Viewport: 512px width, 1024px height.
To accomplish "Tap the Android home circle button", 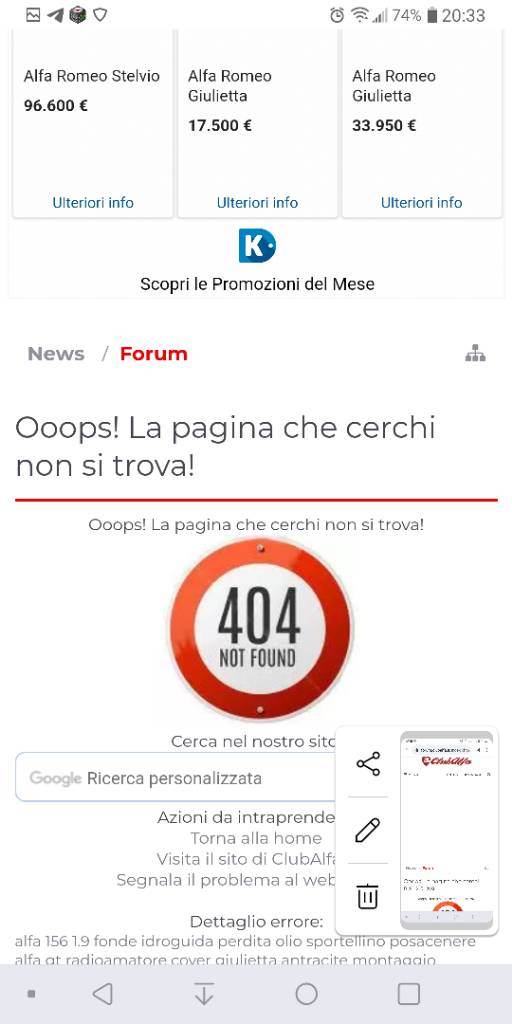I will tap(306, 994).
